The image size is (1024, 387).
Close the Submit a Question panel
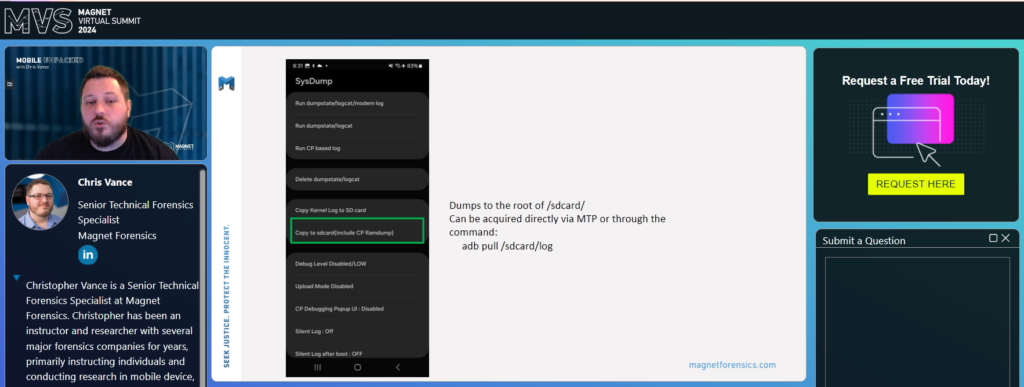1006,238
